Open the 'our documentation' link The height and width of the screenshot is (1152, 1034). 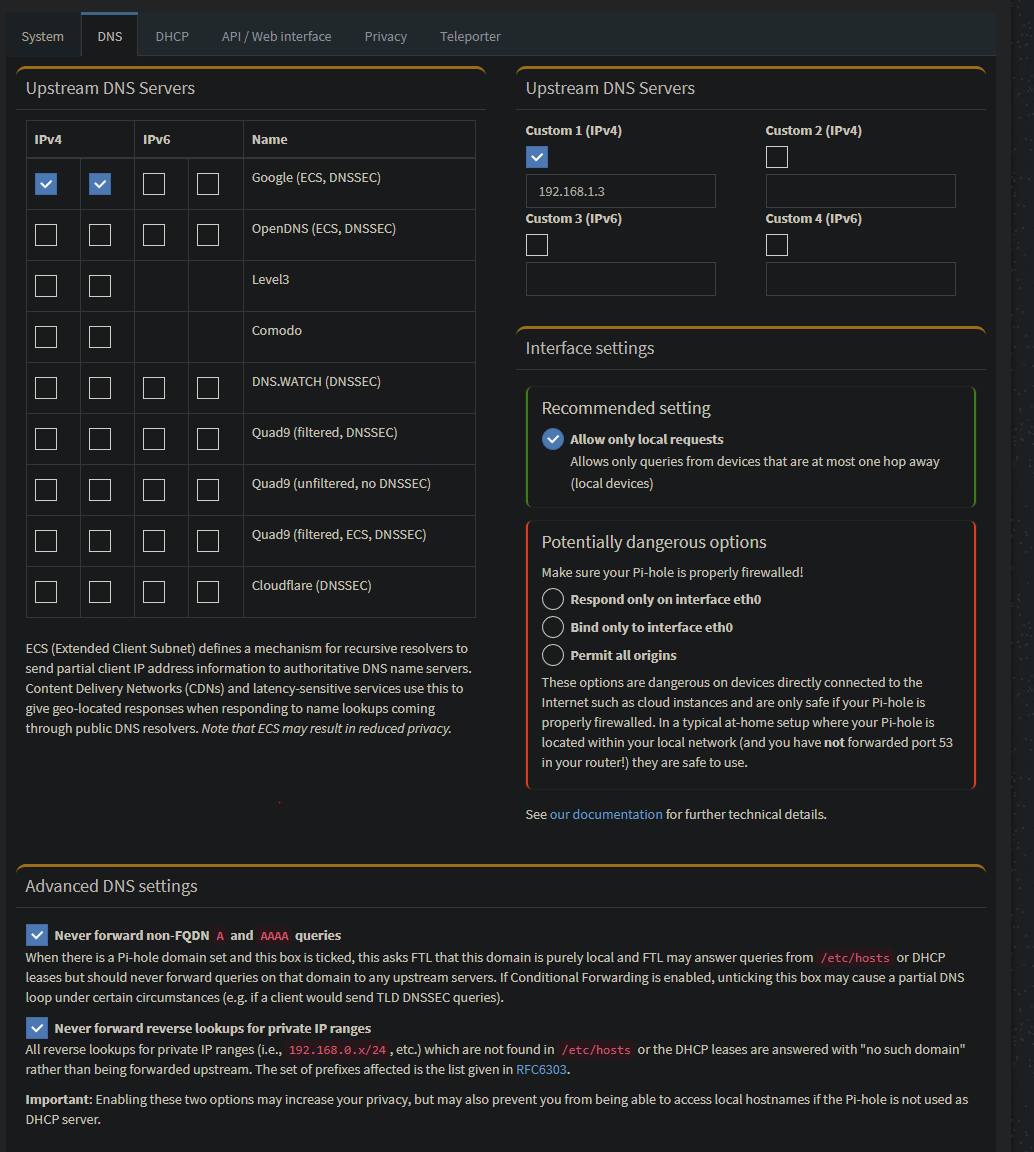(x=606, y=815)
